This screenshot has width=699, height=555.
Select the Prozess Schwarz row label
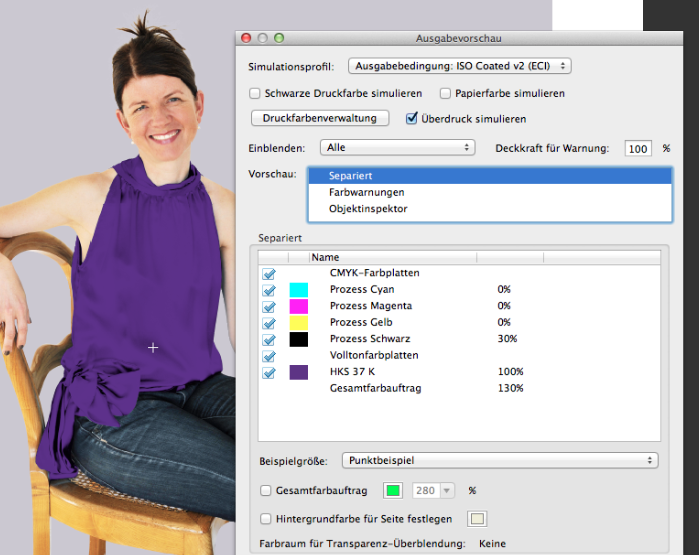click(370, 339)
